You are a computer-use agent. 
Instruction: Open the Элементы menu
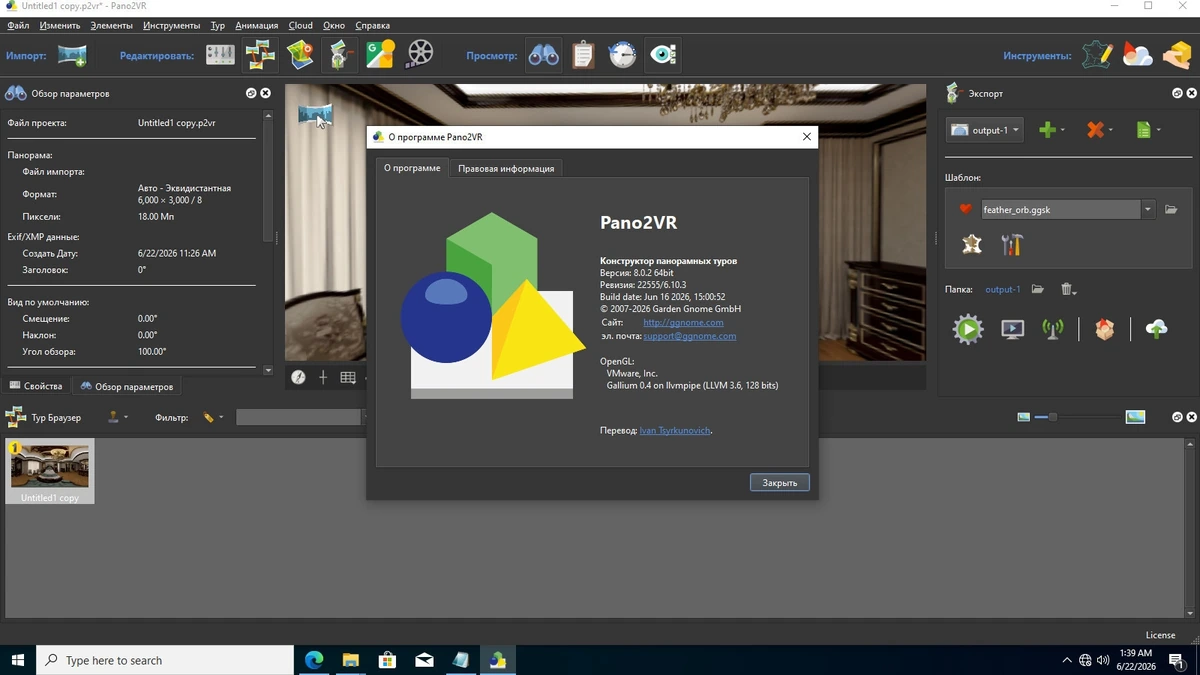111,25
